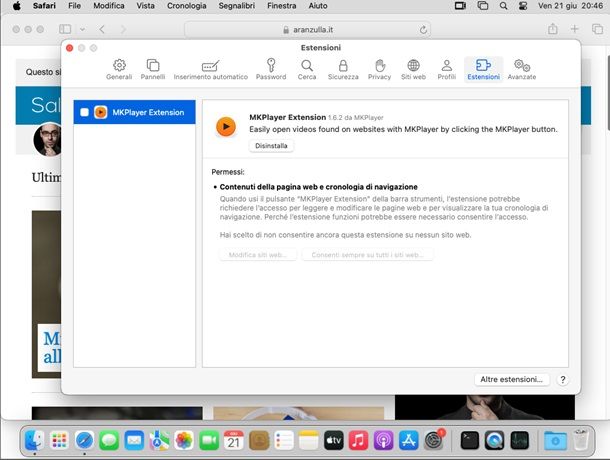The width and height of the screenshot is (610, 460).
Task: Click the Safari compass icon in Dock
Action: pos(84,441)
